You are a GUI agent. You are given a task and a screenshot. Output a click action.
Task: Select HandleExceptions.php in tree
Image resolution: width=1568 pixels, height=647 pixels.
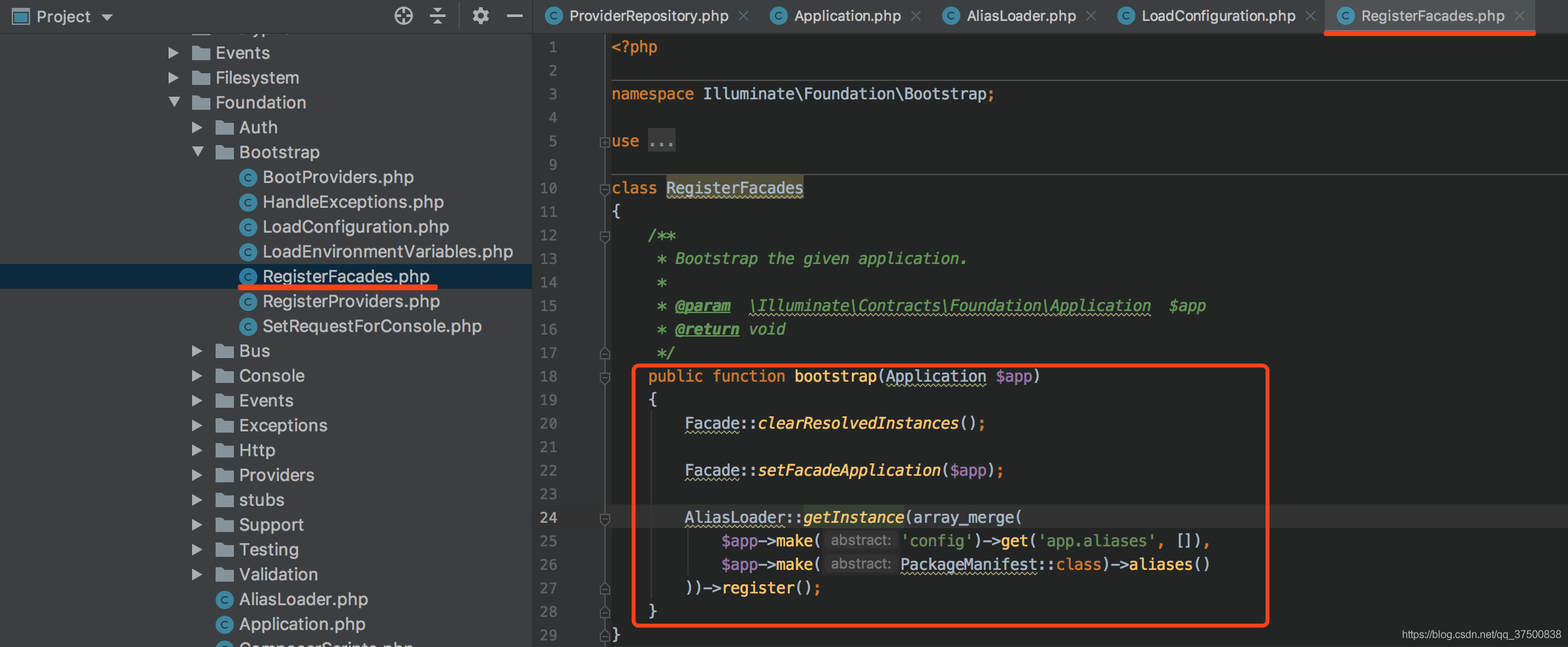pos(353,202)
